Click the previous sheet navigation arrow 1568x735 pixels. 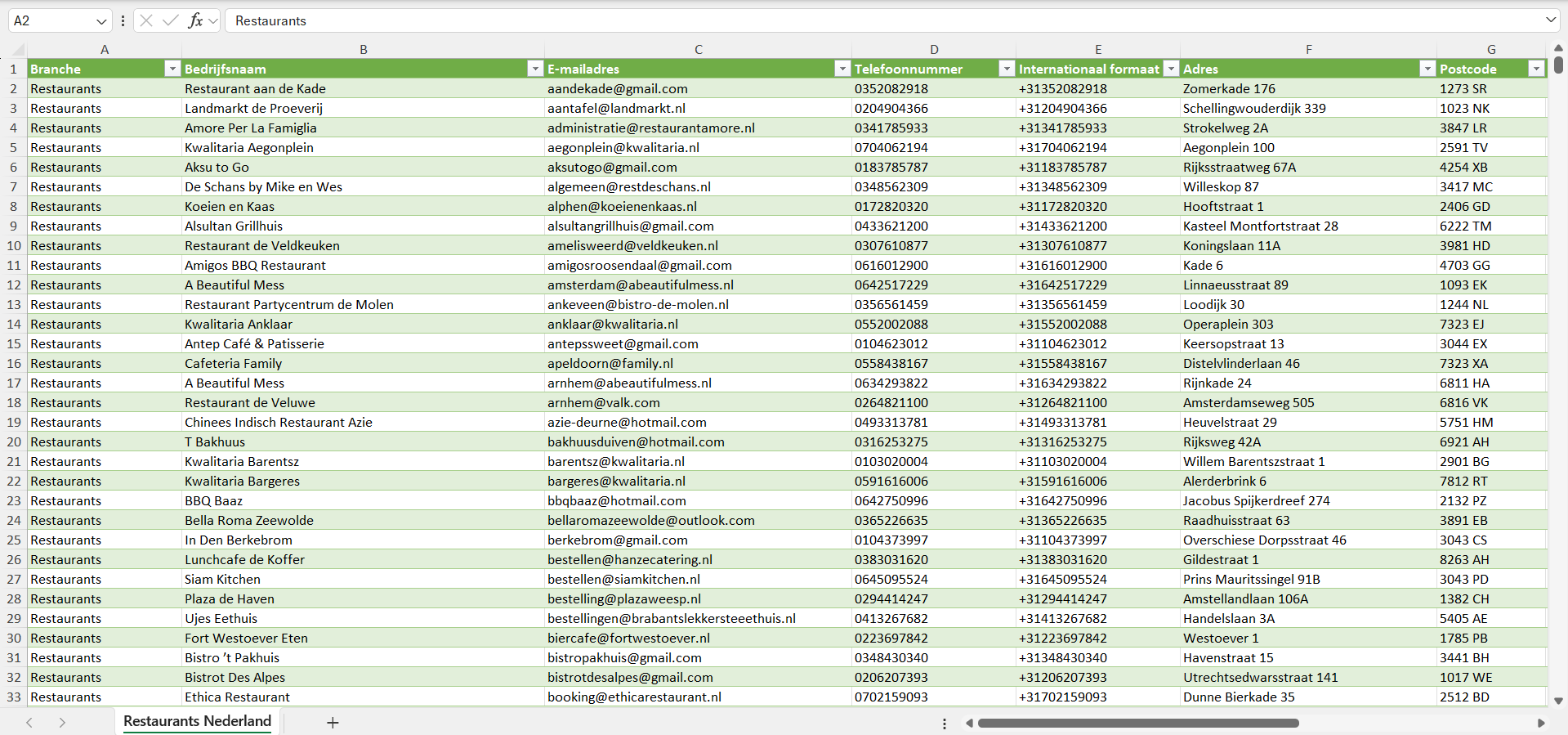point(29,723)
